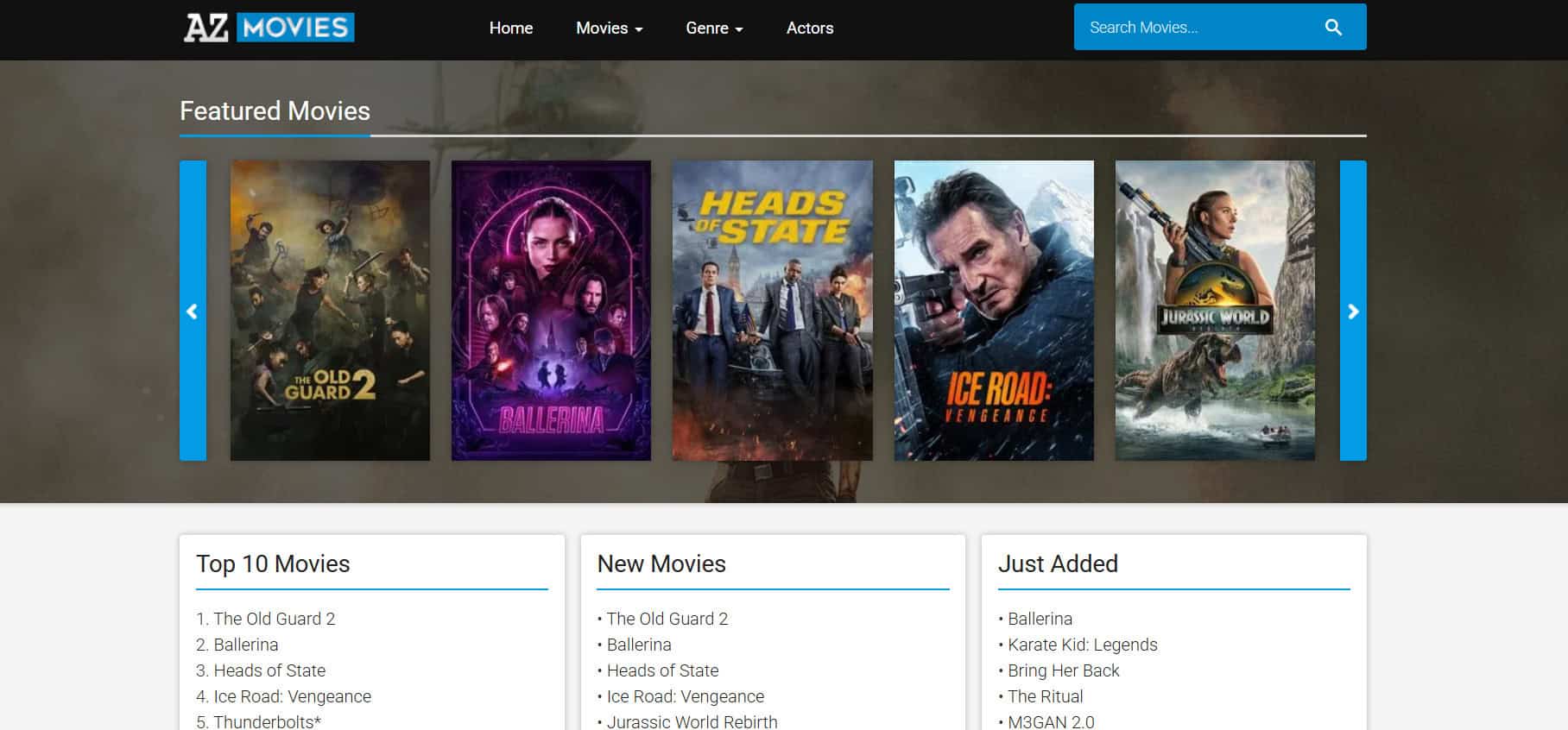
Task: Click the search magnifier icon
Action: (1333, 28)
